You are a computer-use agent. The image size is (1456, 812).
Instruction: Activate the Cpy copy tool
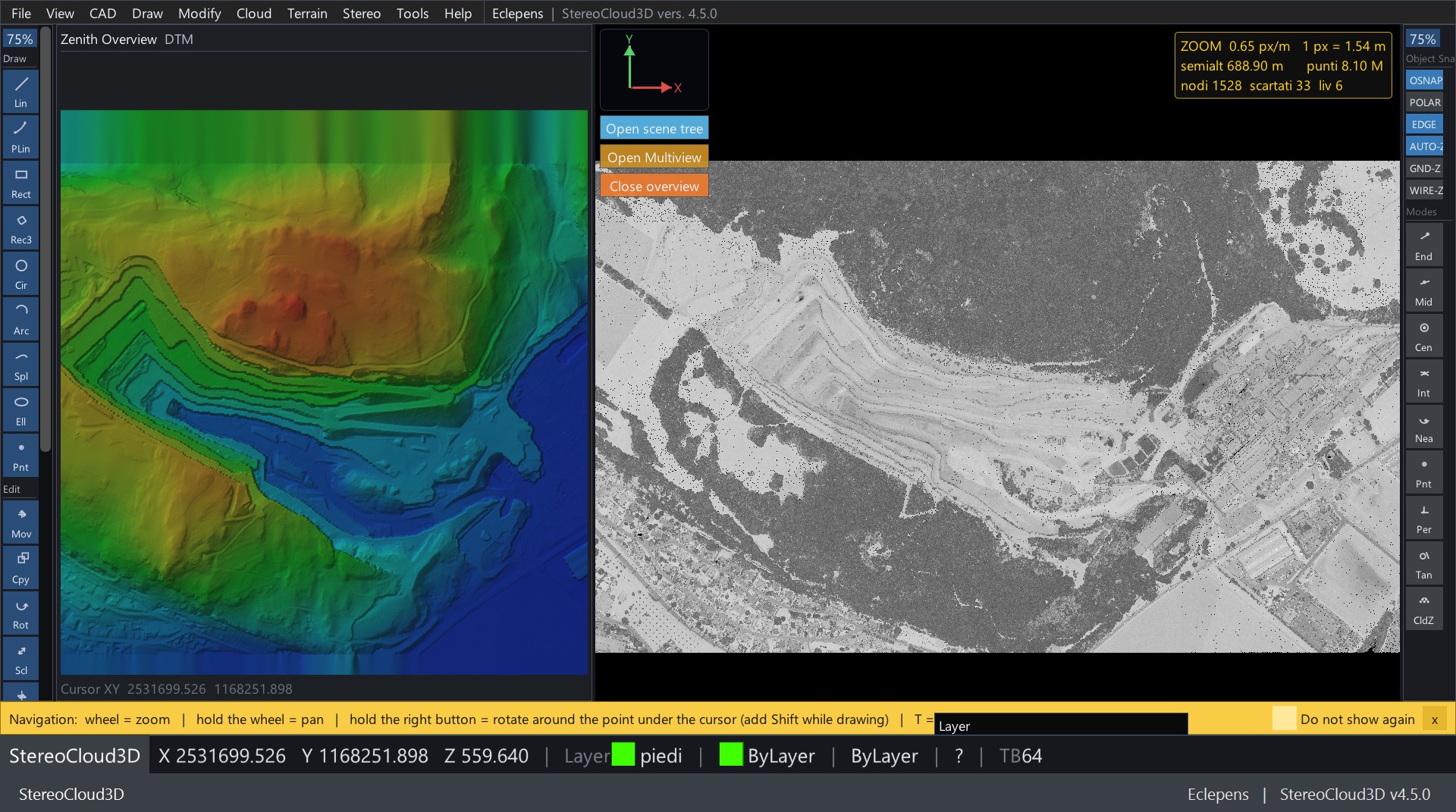point(20,567)
